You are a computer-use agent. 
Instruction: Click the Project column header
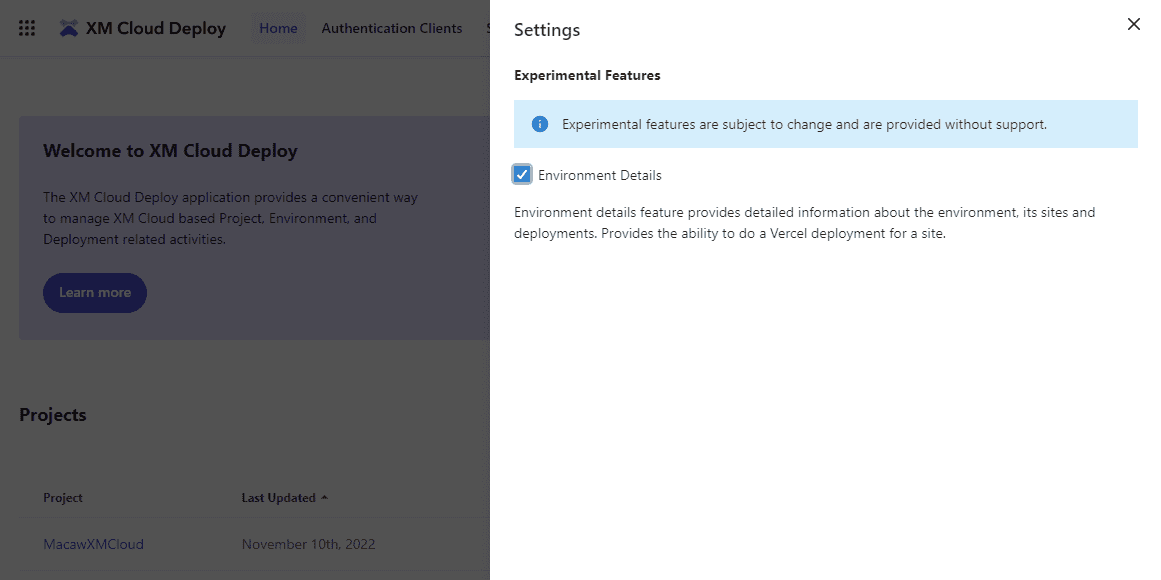pos(63,498)
